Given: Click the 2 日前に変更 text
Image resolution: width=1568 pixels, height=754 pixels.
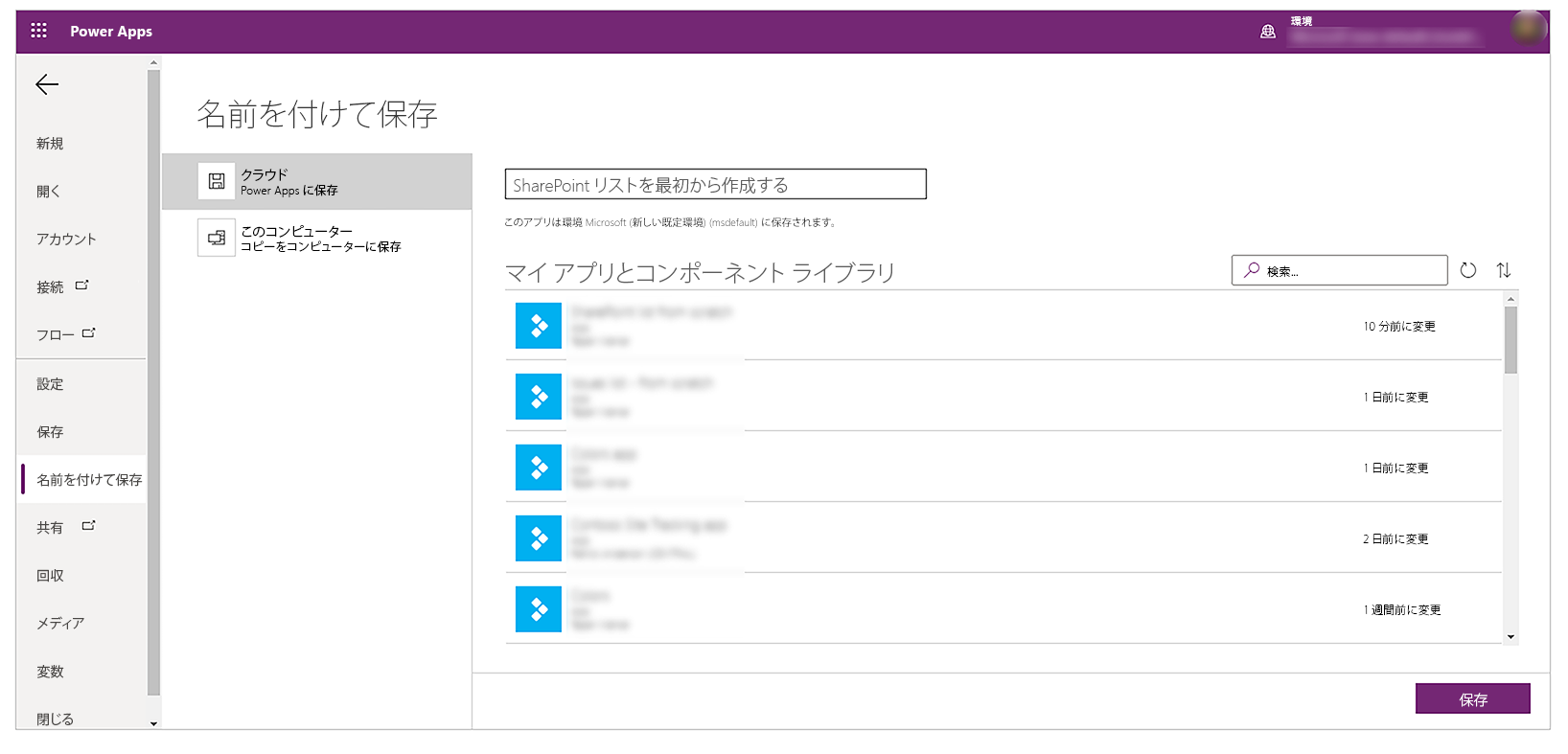Looking at the screenshot, I should [1395, 539].
